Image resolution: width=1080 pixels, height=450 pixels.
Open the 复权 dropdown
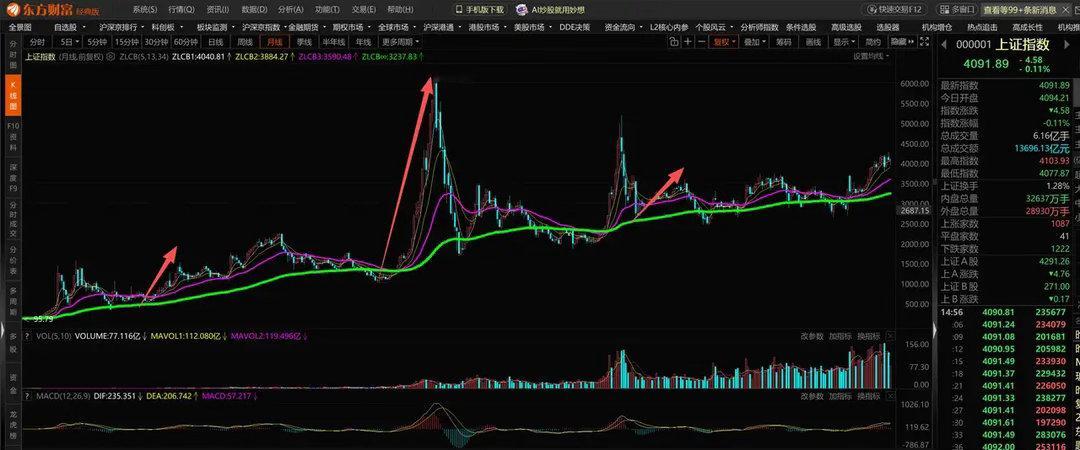(x=725, y=42)
